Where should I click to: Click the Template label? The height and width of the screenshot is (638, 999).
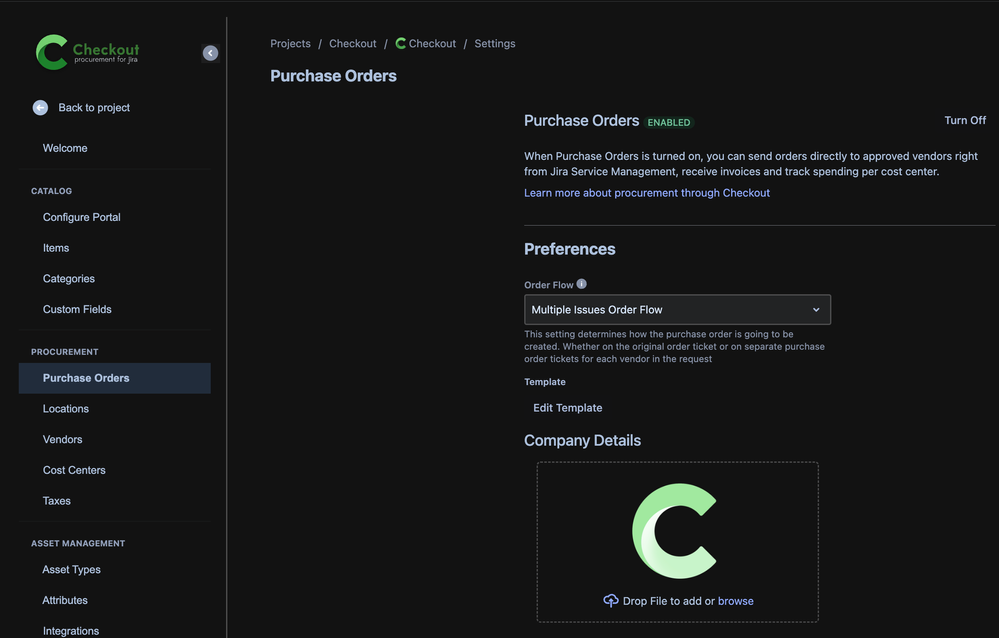pyautogui.click(x=545, y=382)
